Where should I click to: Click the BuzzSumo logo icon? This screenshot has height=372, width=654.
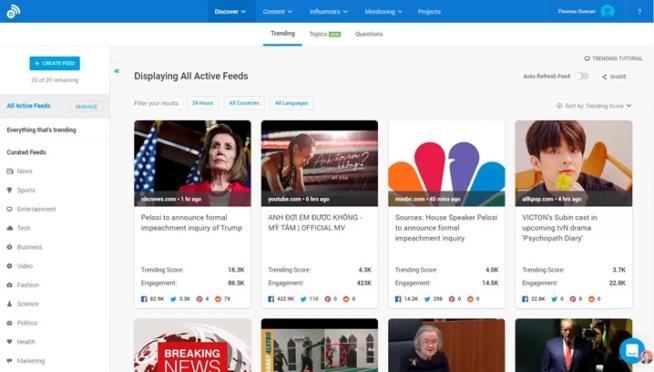pyautogui.click(x=13, y=11)
